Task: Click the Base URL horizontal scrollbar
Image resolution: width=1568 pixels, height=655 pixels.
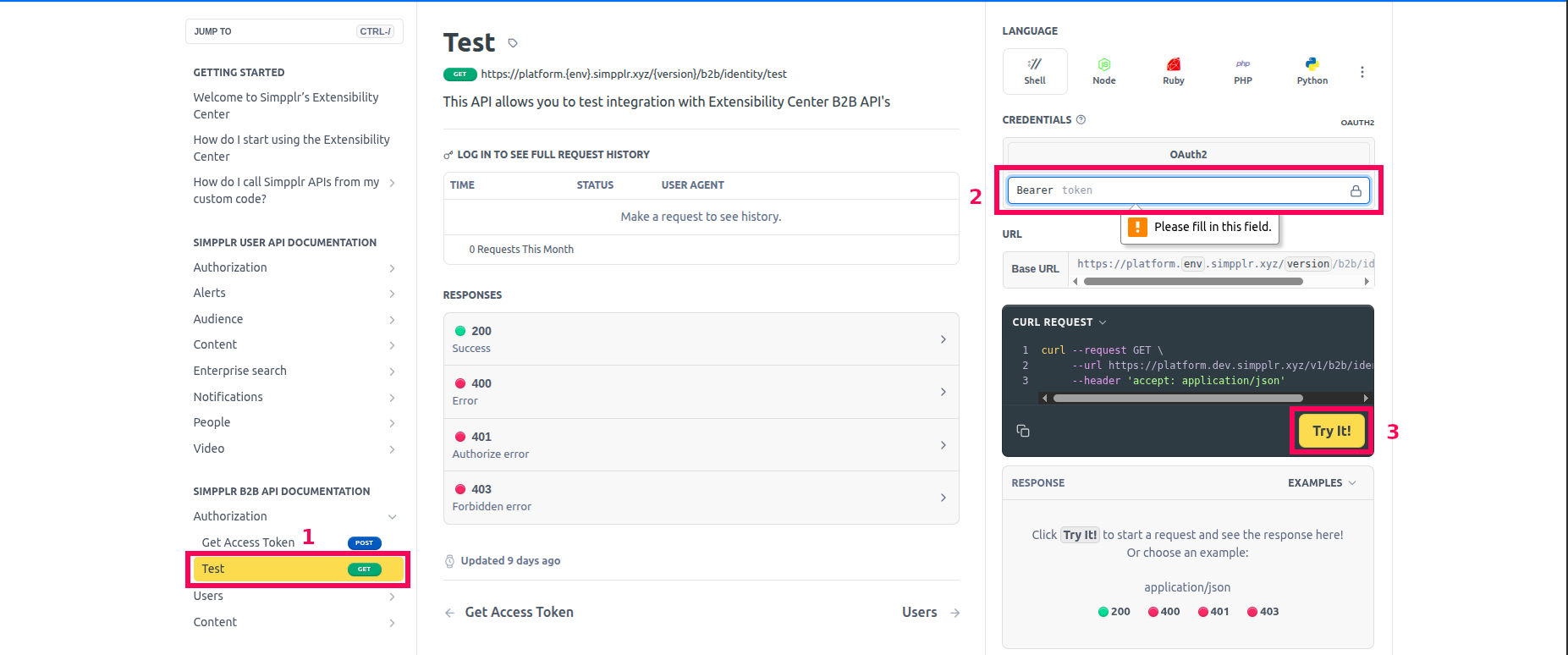Action: (1193, 282)
